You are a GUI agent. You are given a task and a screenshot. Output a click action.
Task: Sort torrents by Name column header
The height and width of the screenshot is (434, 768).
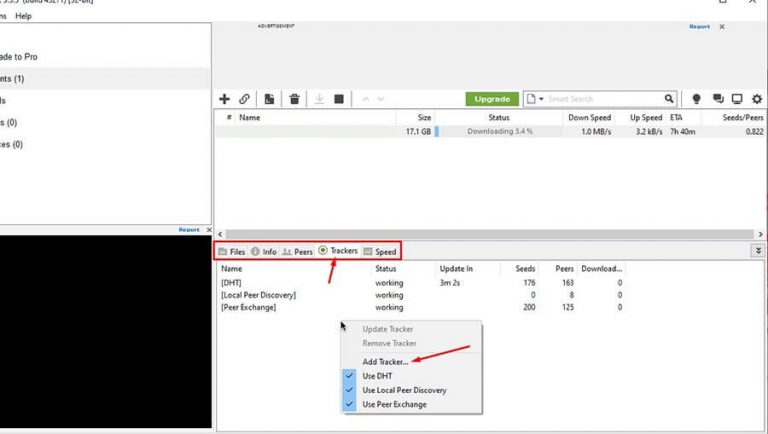[x=249, y=118]
